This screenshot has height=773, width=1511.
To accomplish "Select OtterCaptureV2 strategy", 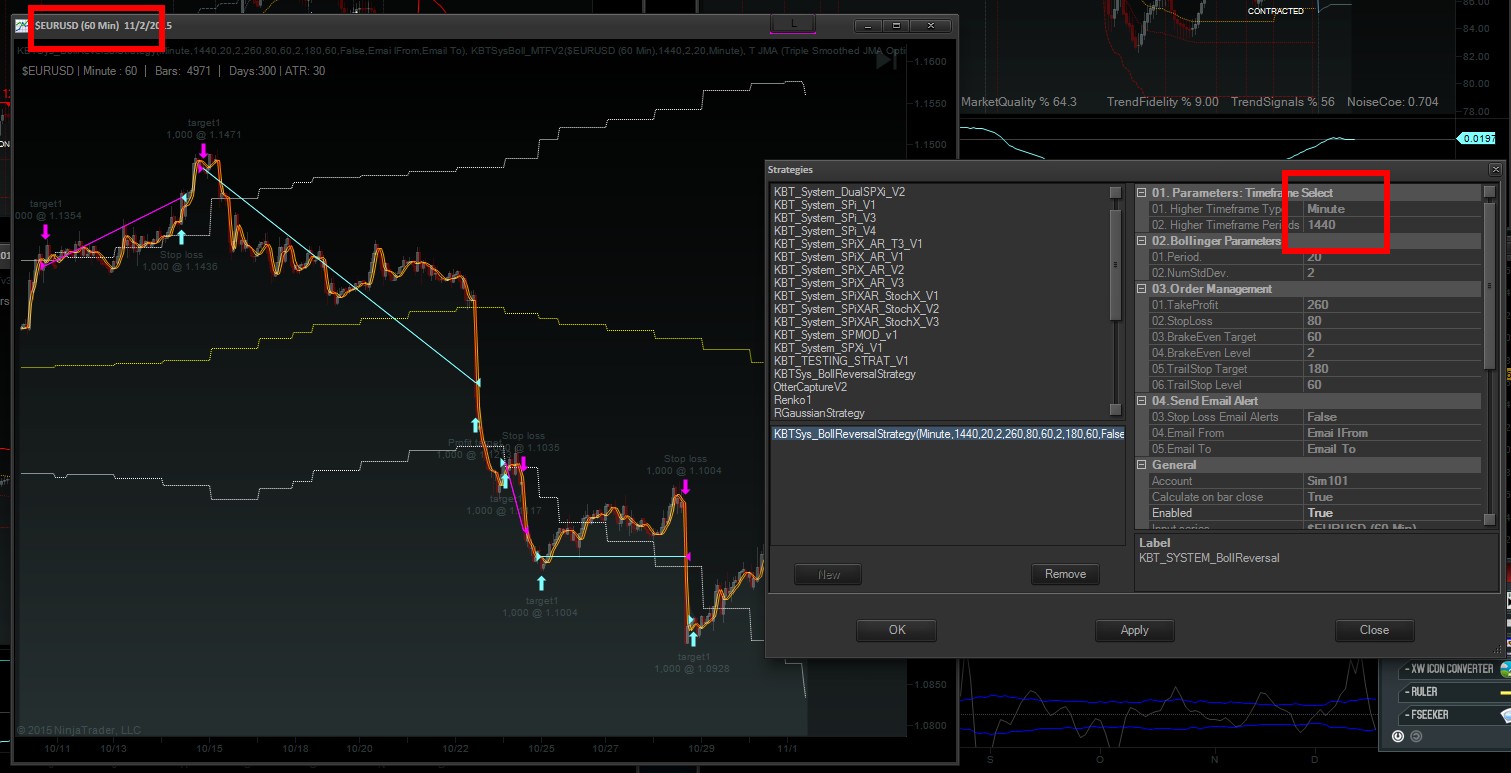I will (x=810, y=387).
